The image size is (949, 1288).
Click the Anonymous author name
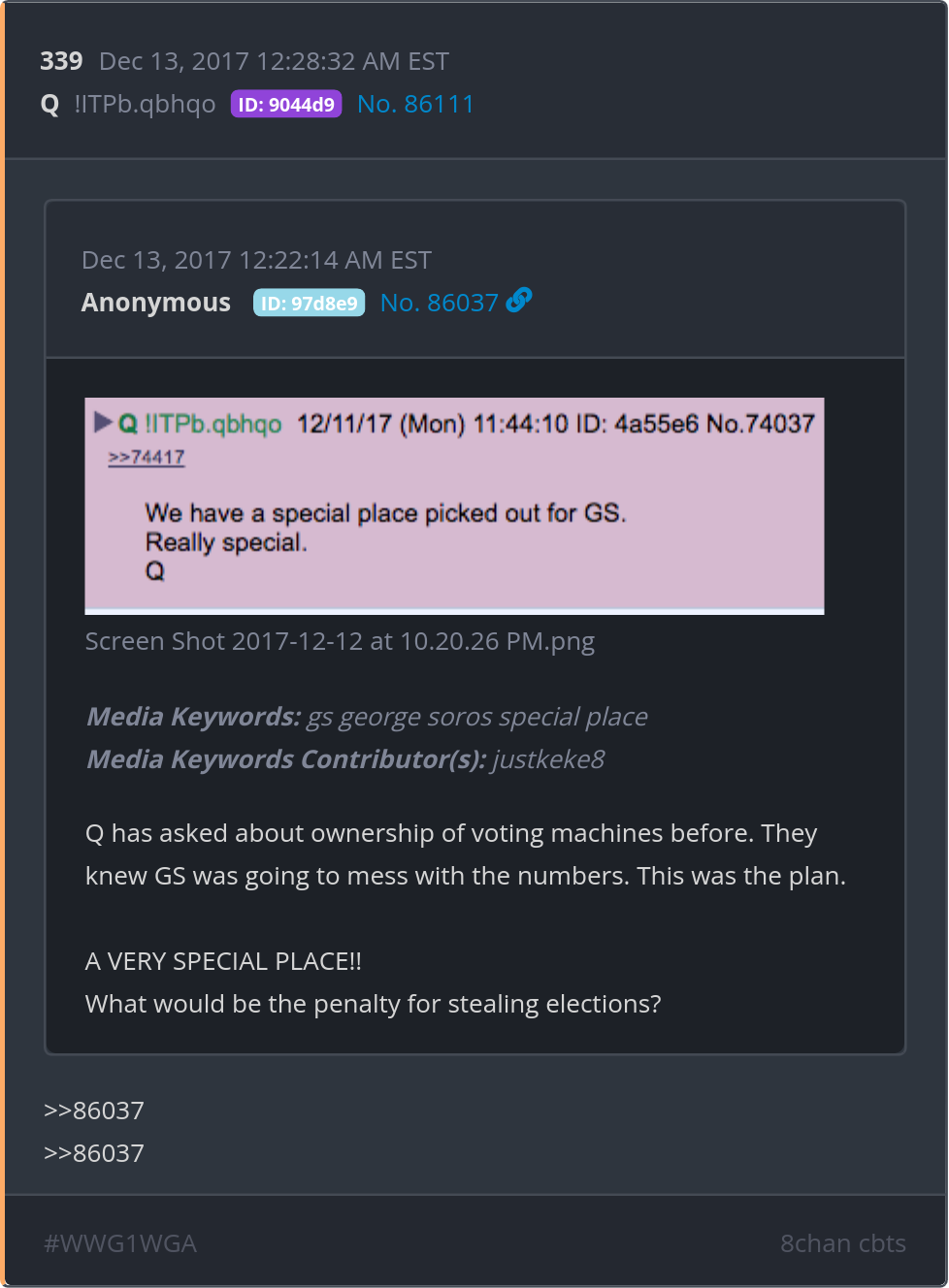156,303
